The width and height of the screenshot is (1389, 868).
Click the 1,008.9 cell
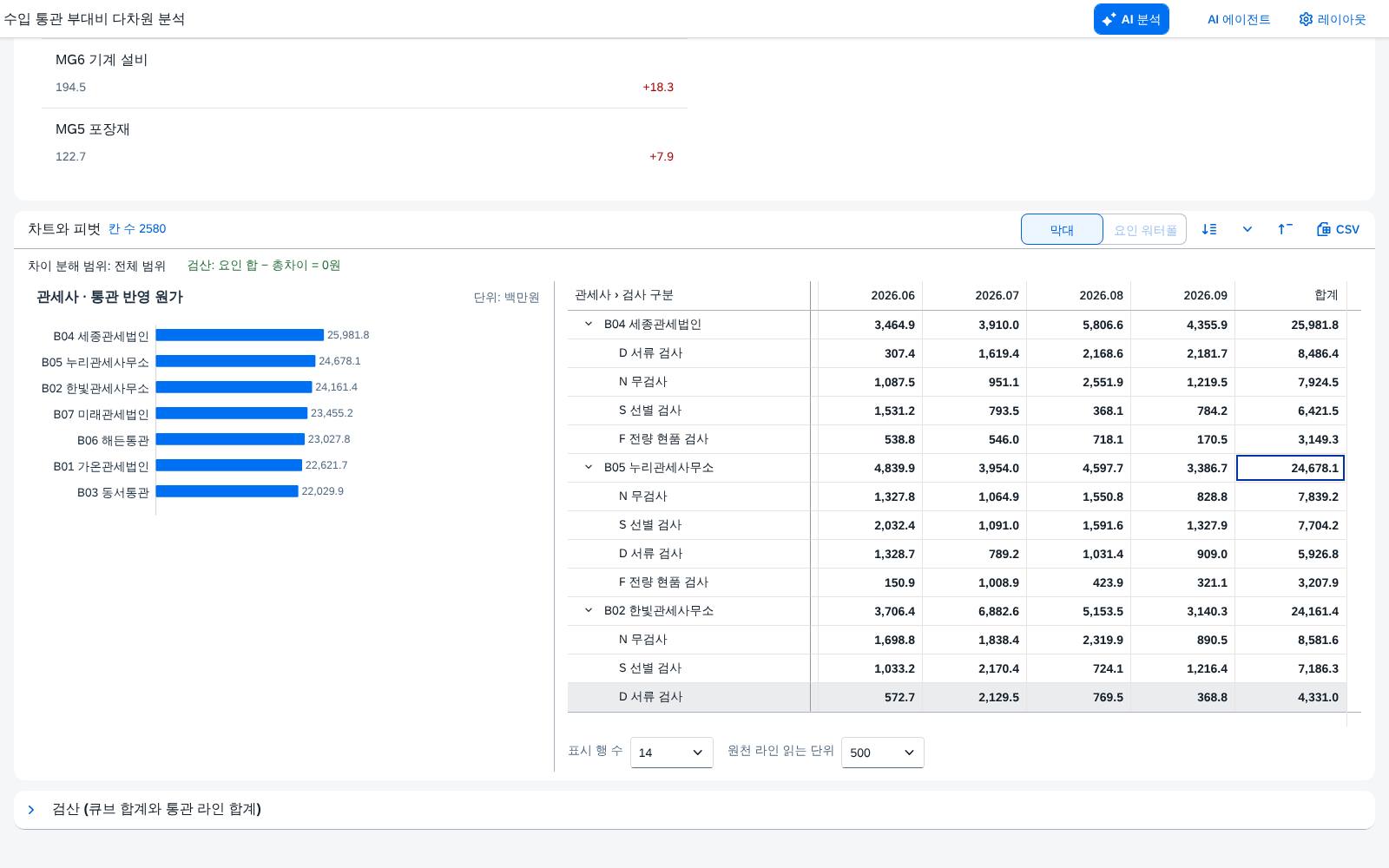point(974,582)
